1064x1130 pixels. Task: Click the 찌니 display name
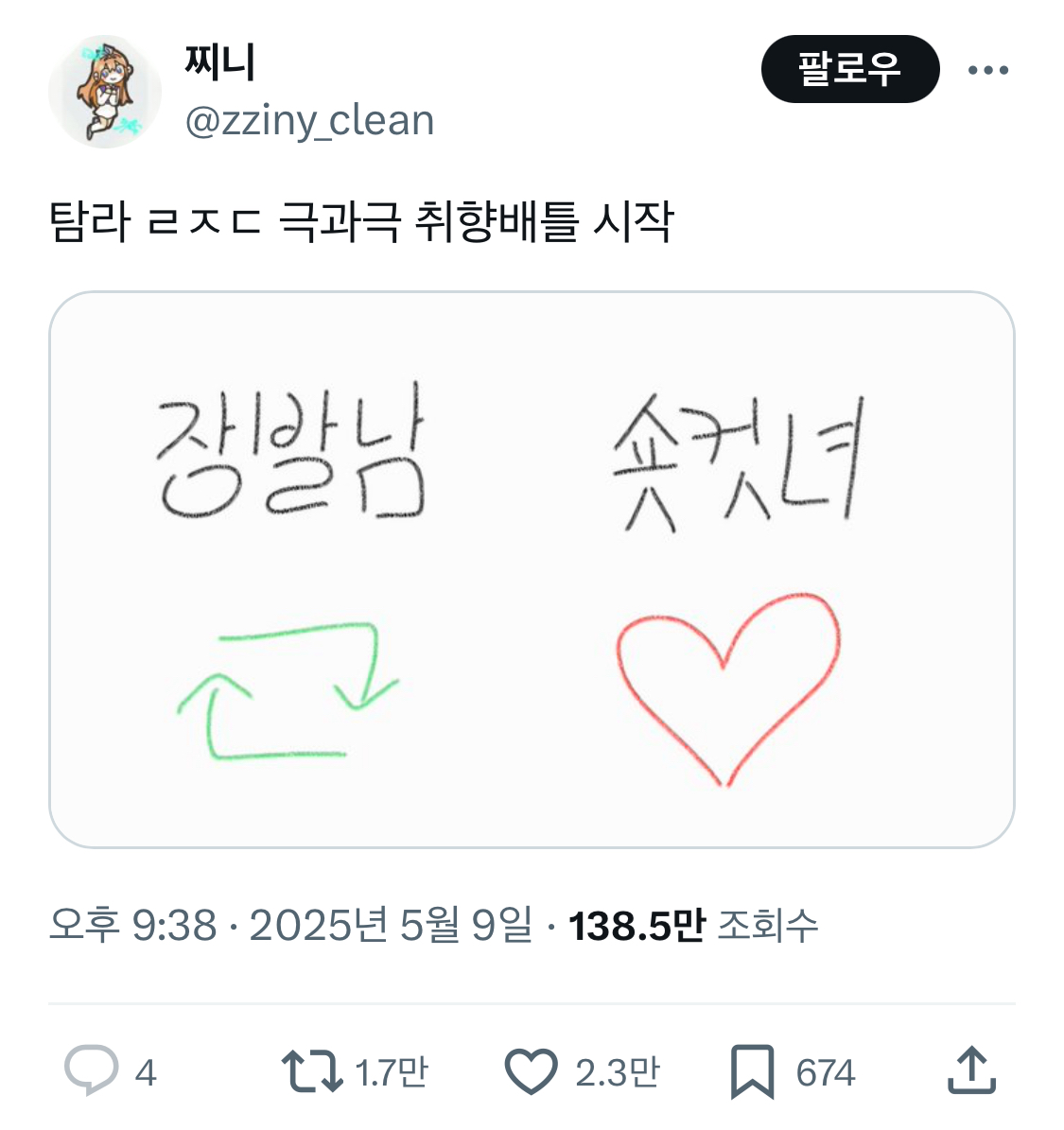pos(219,62)
